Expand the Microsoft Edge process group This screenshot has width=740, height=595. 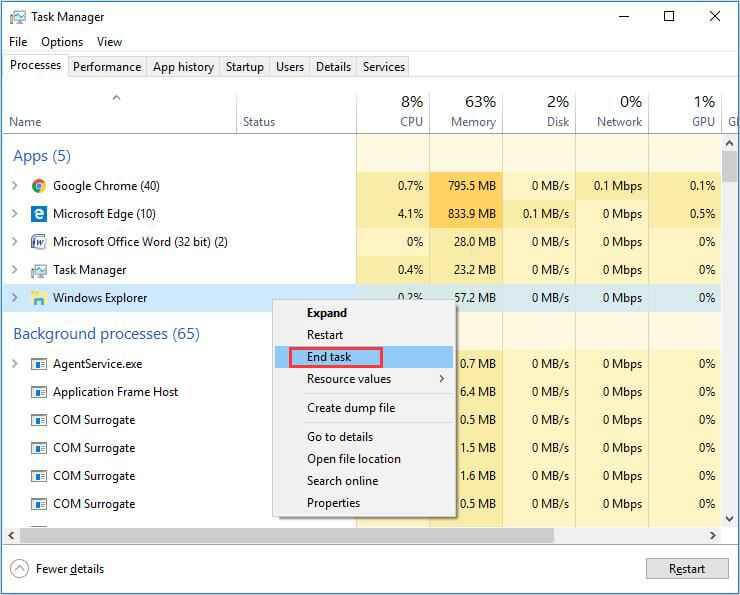tap(15, 214)
